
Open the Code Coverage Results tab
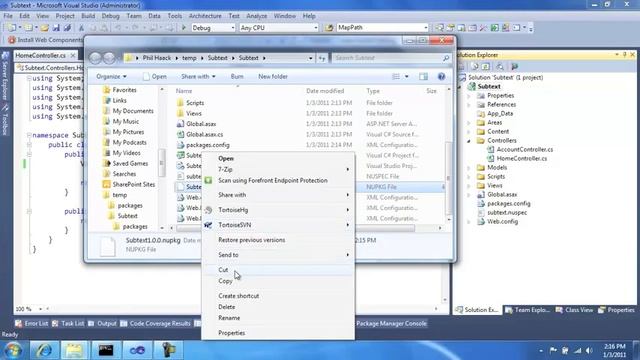tap(156, 324)
